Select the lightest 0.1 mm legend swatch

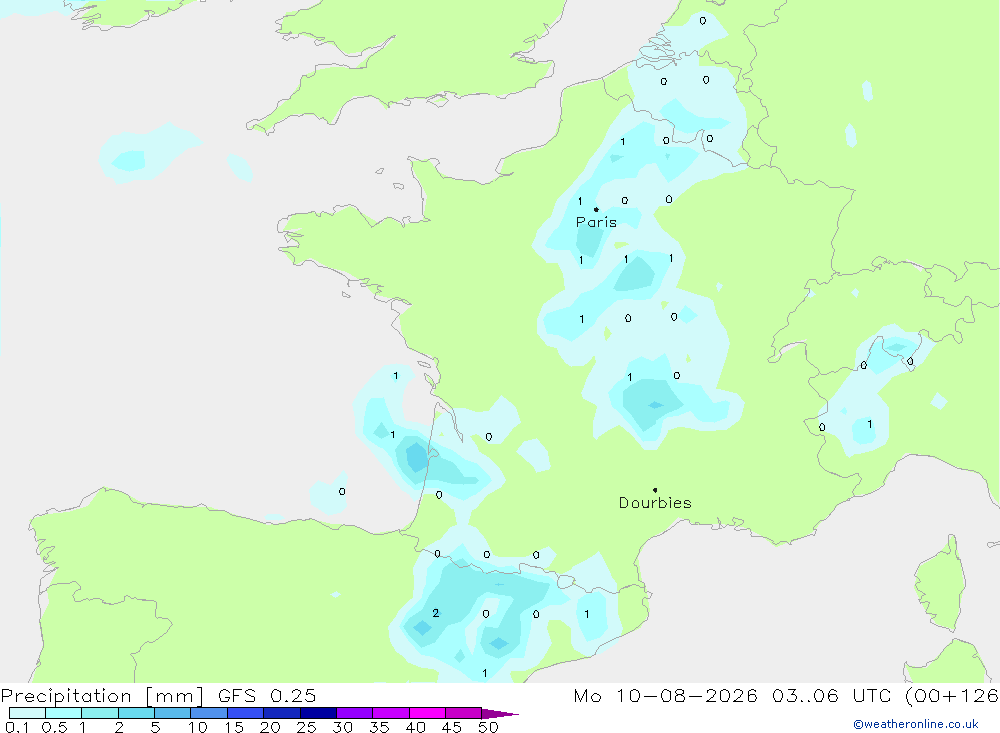[x=27, y=713]
